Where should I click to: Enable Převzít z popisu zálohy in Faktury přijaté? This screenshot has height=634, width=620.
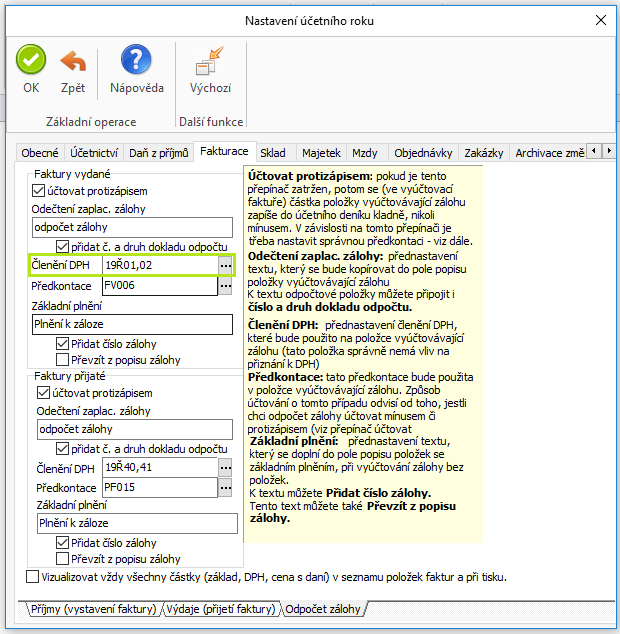[x=62, y=558]
